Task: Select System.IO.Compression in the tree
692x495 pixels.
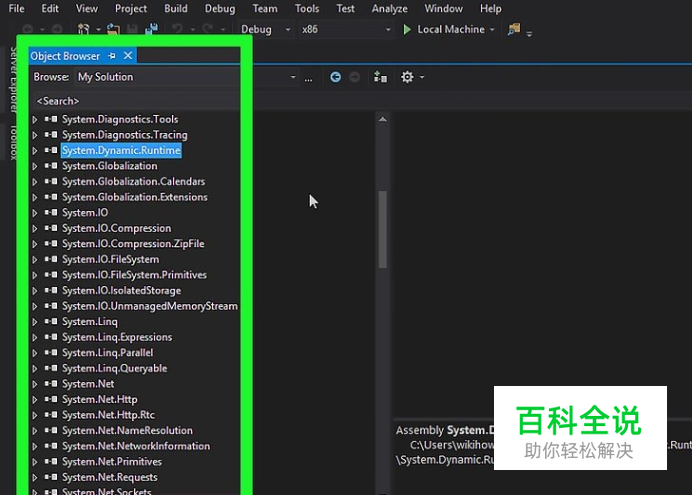Action: tap(117, 228)
